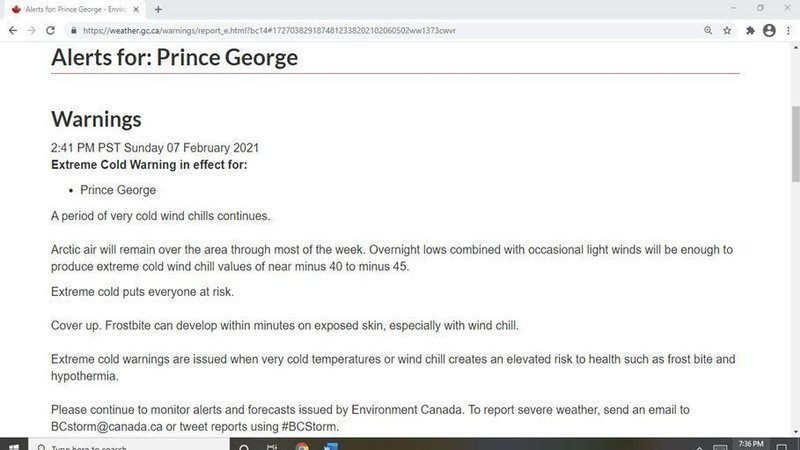The width and height of the screenshot is (800, 450).
Task: Click the Forward navigation arrow
Action: click(x=31, y=30)
